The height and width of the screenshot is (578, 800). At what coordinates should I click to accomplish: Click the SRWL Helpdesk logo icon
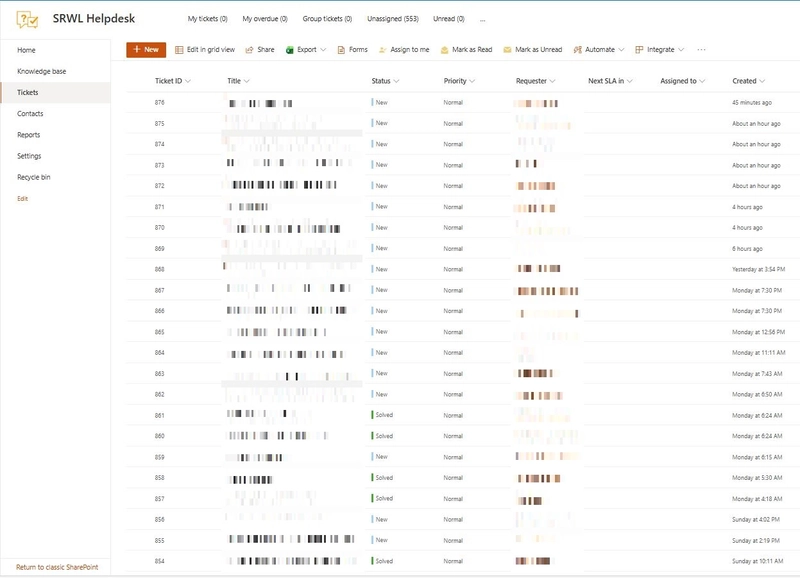pyautogui.click(x=27, y=18)
